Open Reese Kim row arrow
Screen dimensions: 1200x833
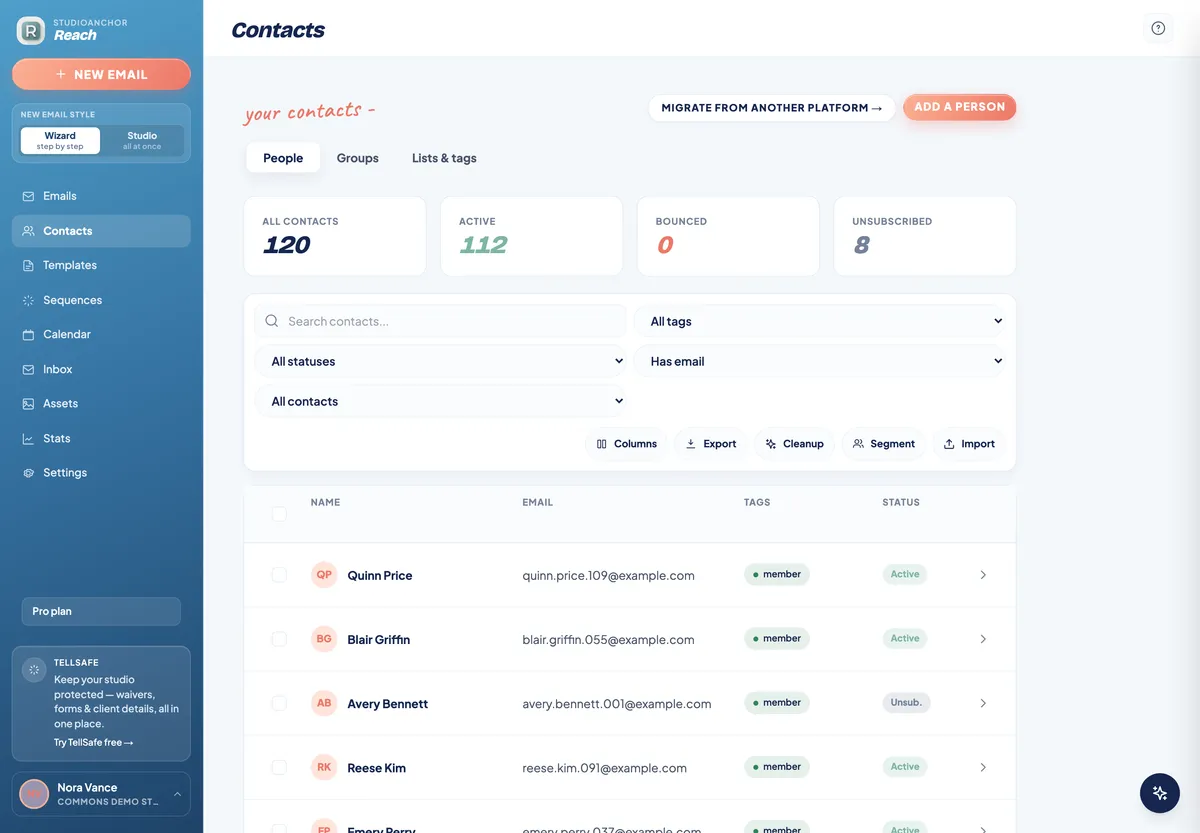coord(983,767)
